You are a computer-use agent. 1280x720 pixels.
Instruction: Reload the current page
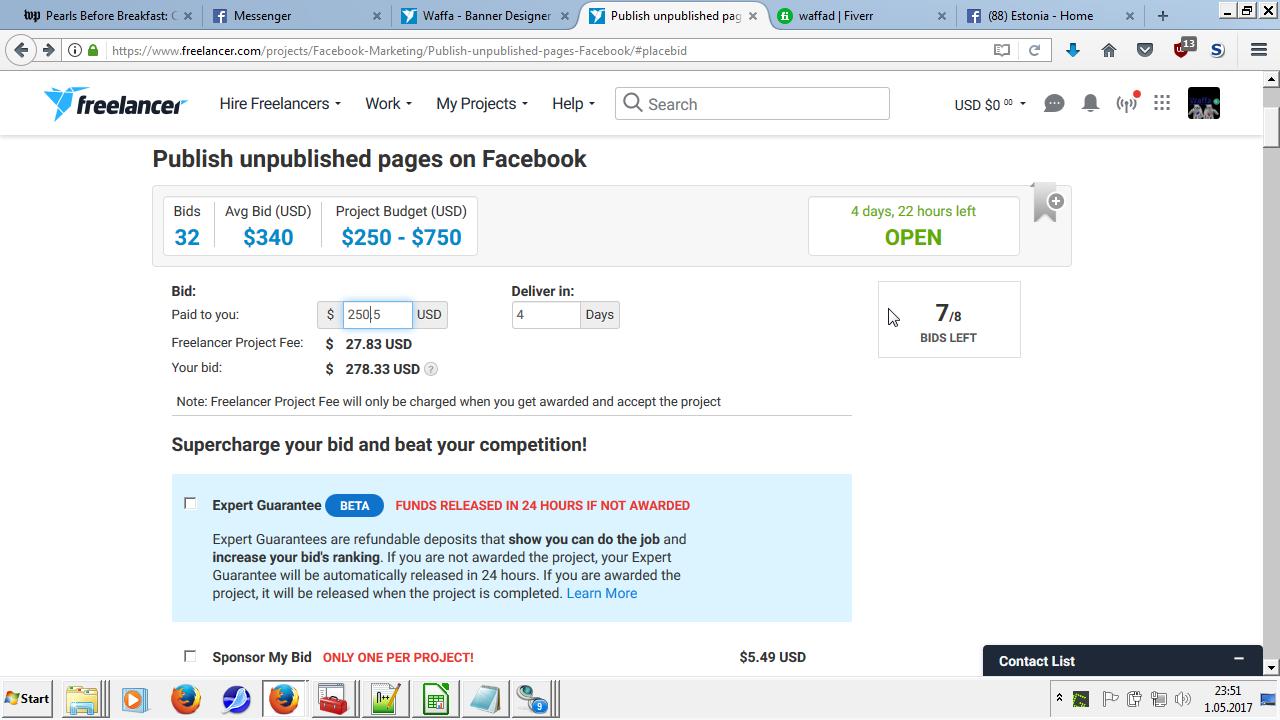[x=1035, y=50]
